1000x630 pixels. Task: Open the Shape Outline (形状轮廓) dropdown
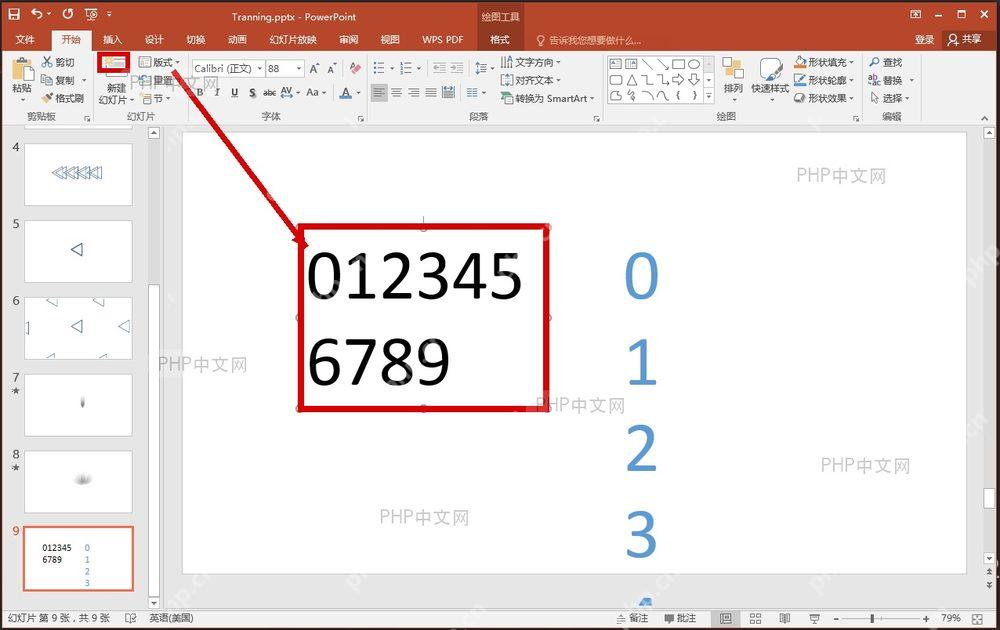click(823, 80)
